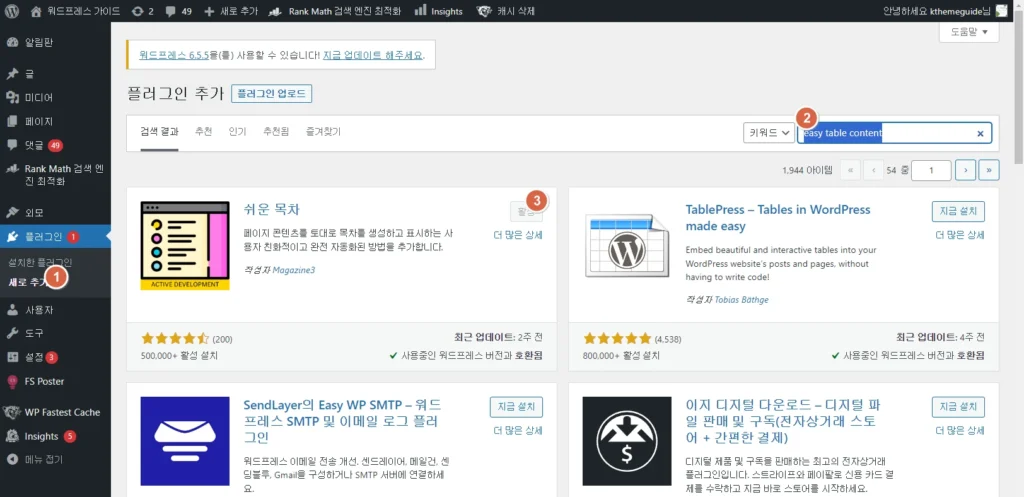Open 더 많은 상세 for Easy WP SMTP
This screenshot has height=497, width=1024.
tap(518, 430)
